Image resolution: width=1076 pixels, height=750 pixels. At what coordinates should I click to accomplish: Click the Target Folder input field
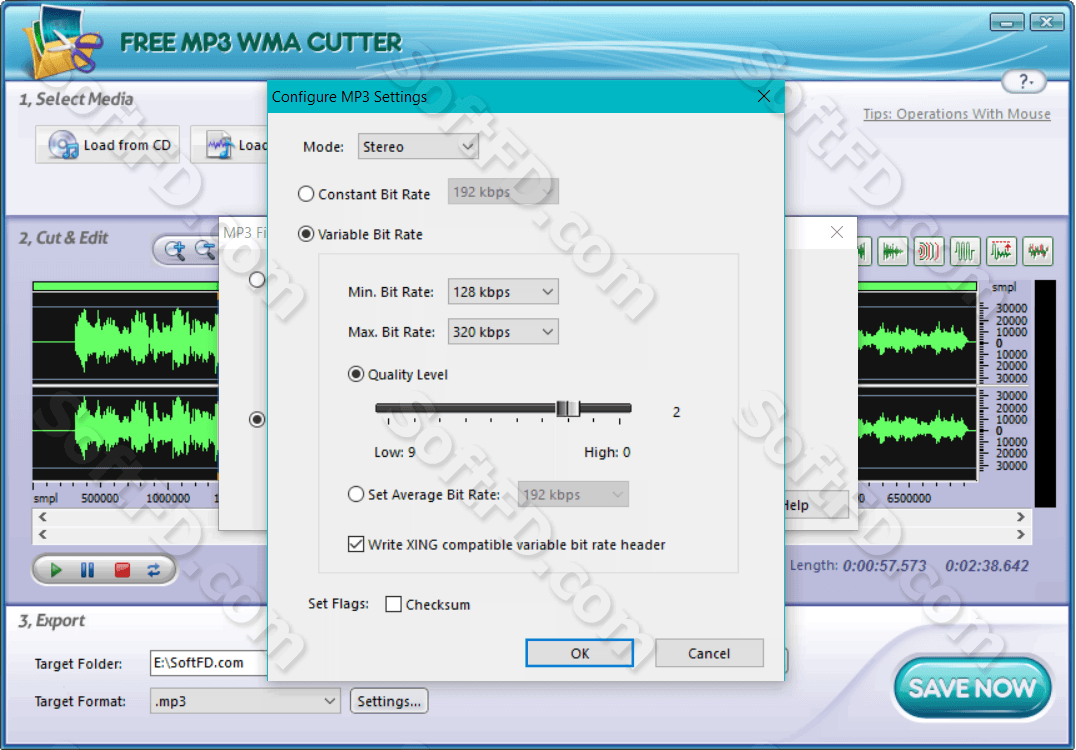coord(208,663)
